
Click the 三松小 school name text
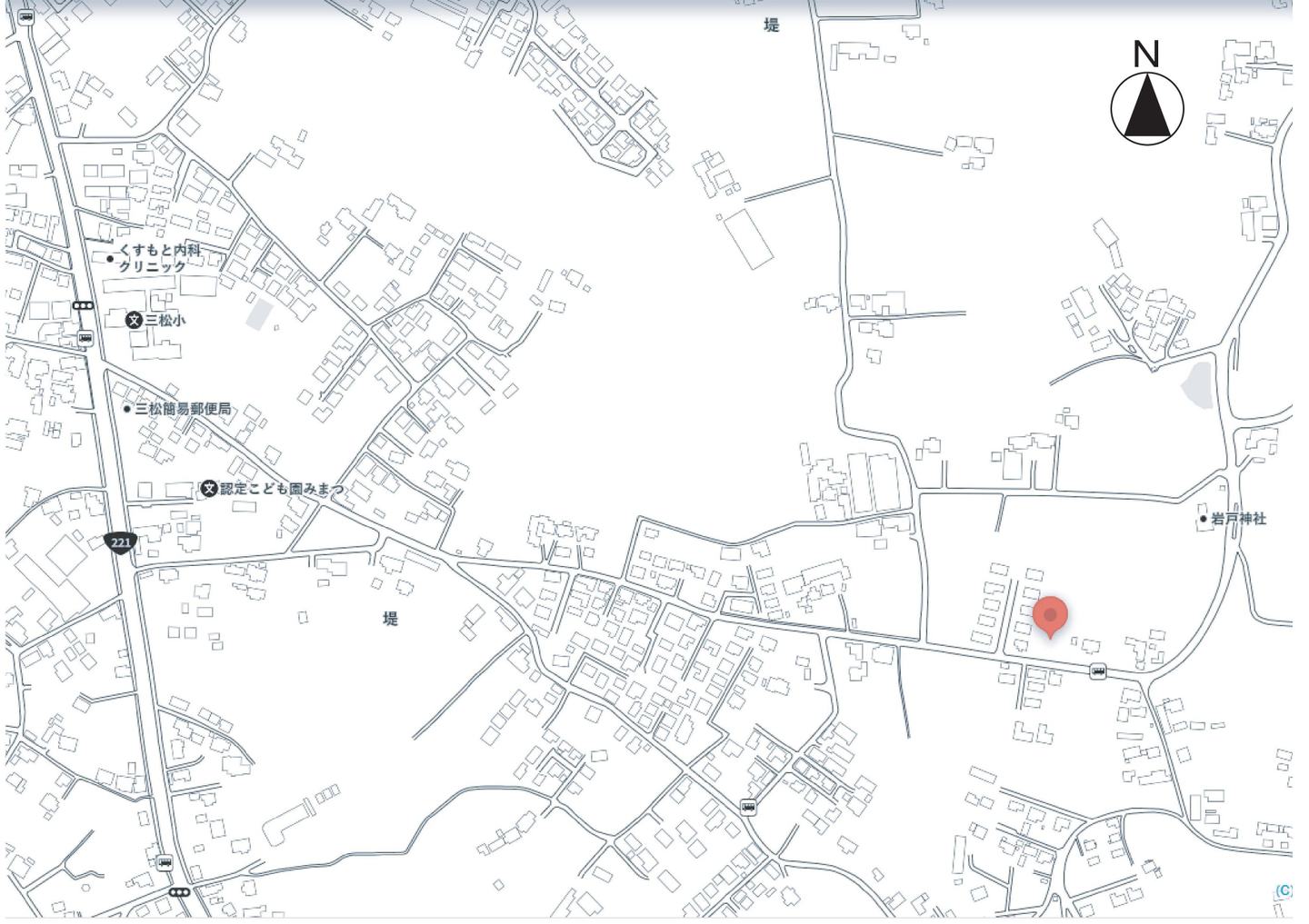(165, 320)
